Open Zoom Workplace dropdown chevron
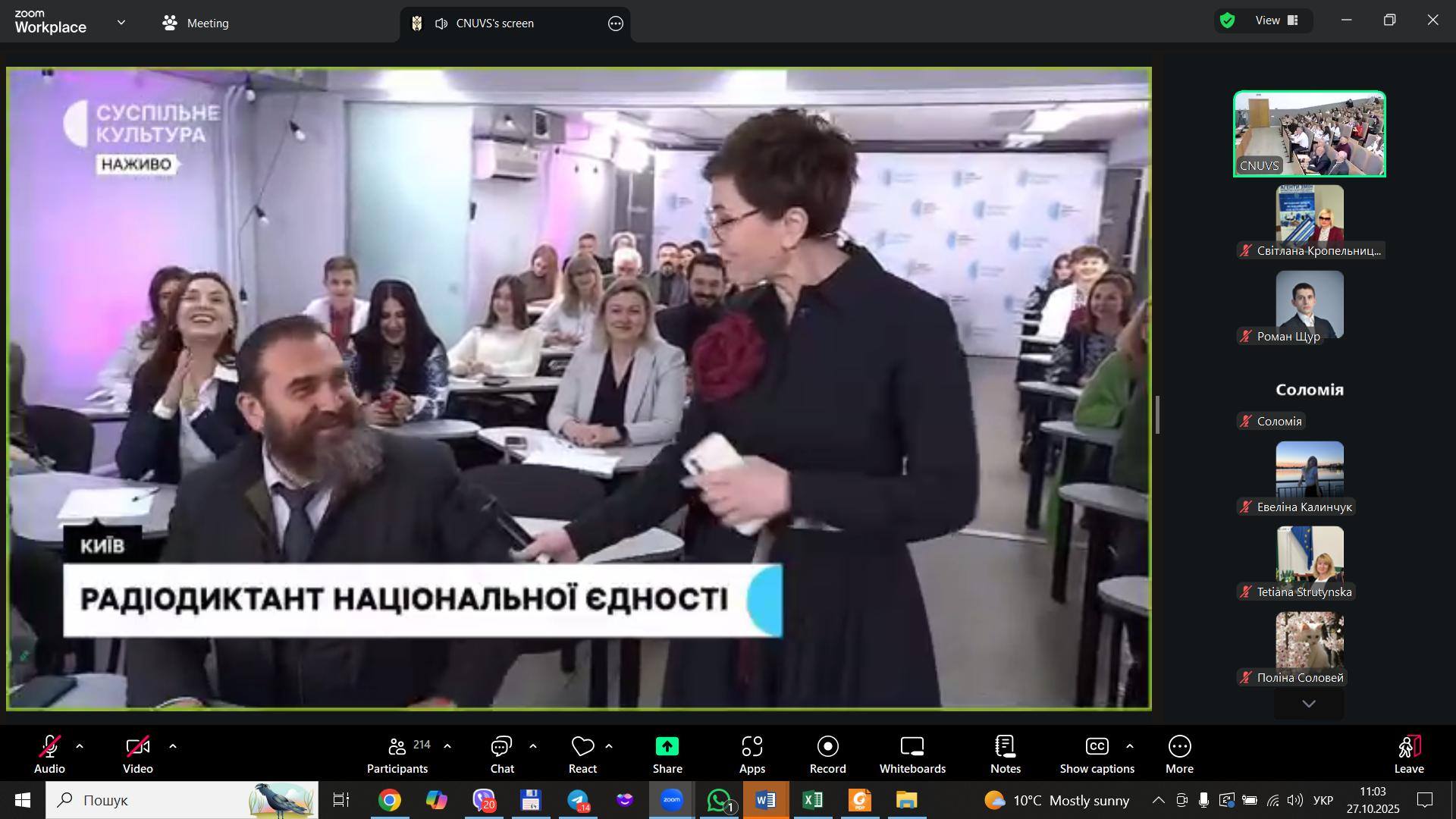This screenshot has width=1456, height=819. point(121,23)
